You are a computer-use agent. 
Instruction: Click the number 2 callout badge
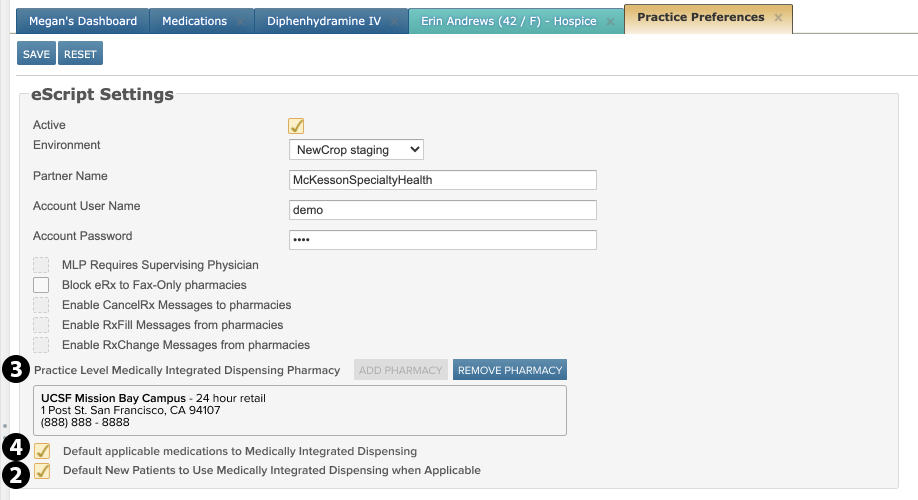pos(15,473)
